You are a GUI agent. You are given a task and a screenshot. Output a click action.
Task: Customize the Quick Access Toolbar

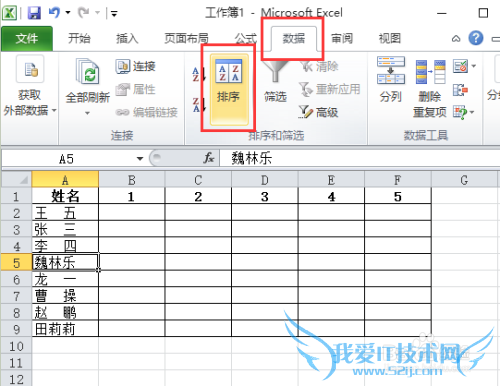(114, 14)
